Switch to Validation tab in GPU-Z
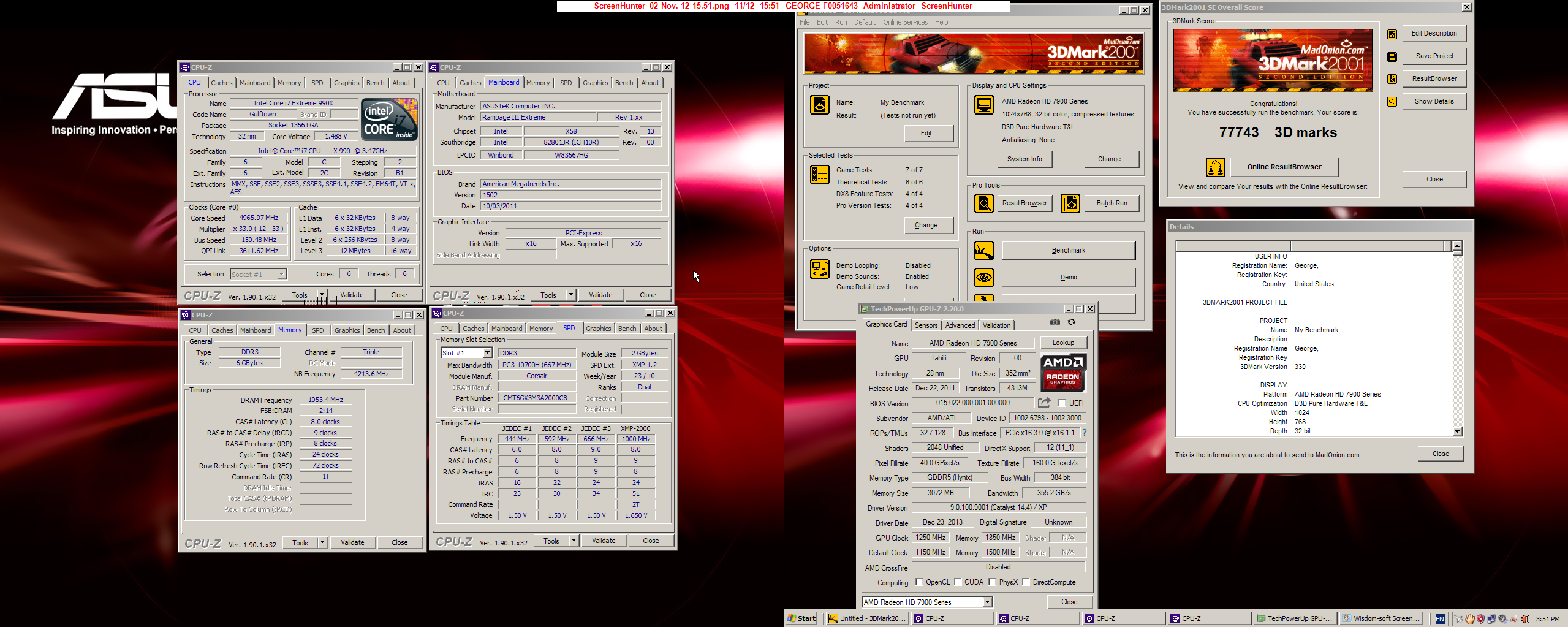 [x=997, y=325]
